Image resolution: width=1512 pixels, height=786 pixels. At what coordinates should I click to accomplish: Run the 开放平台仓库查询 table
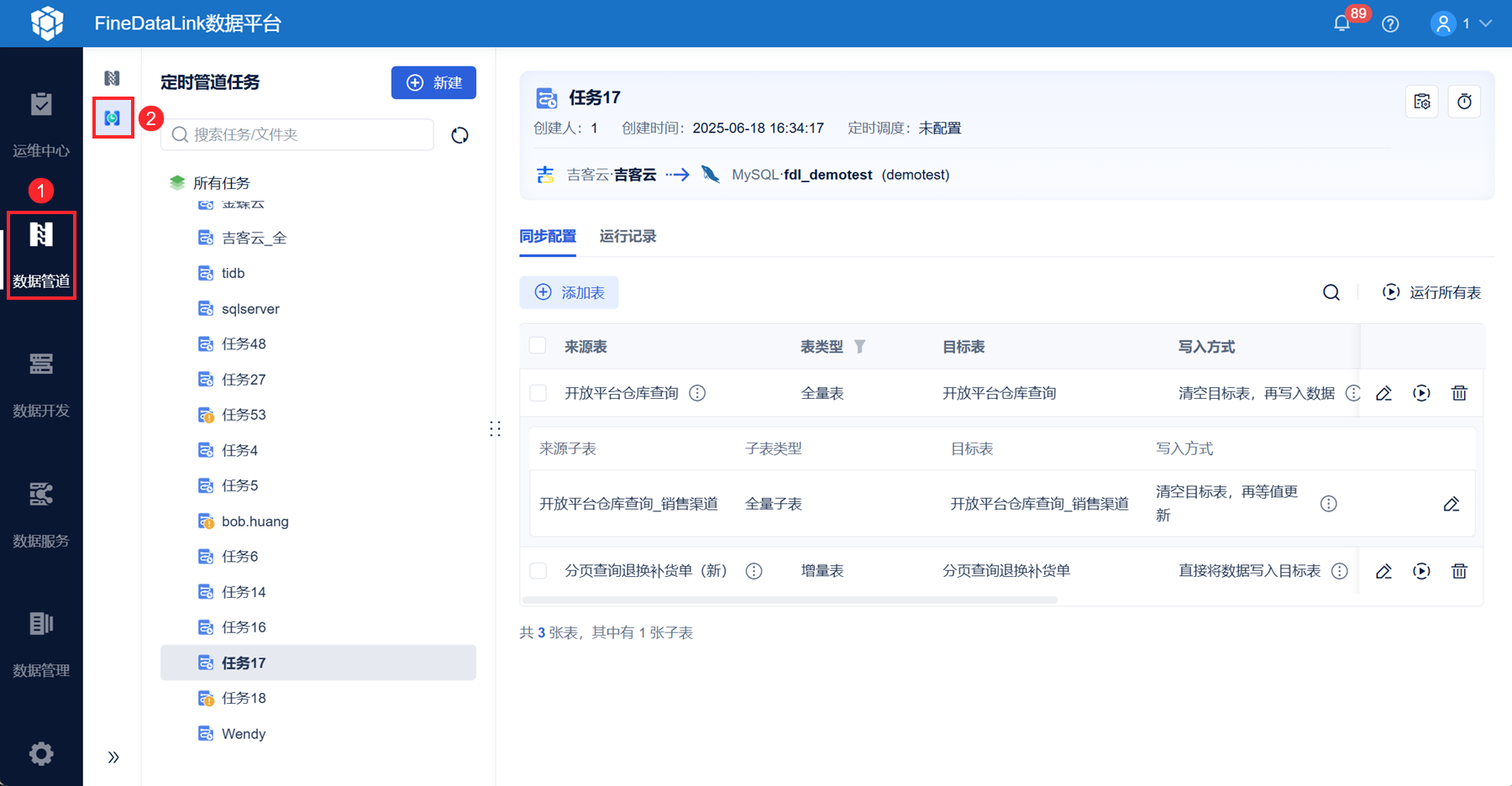point(1421,393)
